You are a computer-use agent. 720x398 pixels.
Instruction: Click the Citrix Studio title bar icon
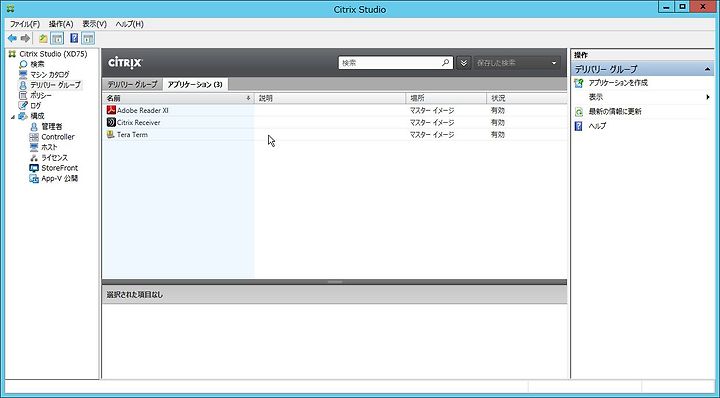coord(11,8)
